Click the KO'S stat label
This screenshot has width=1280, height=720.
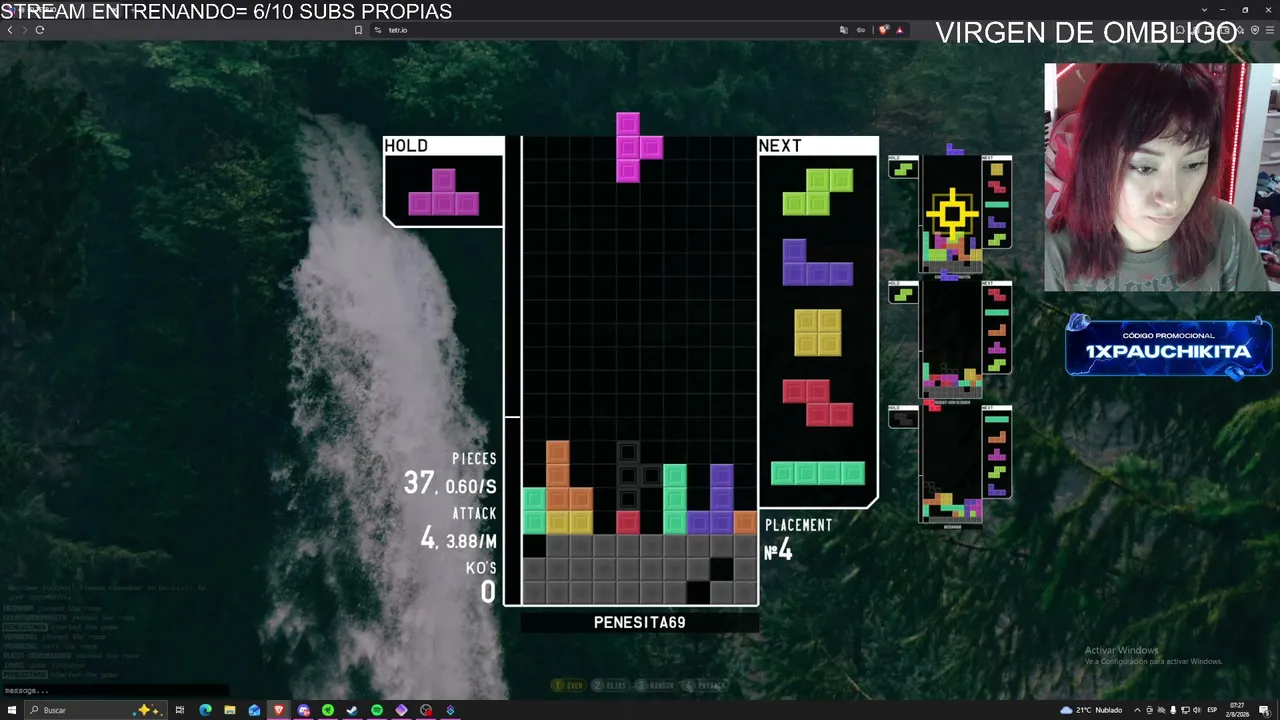[481, 568]
